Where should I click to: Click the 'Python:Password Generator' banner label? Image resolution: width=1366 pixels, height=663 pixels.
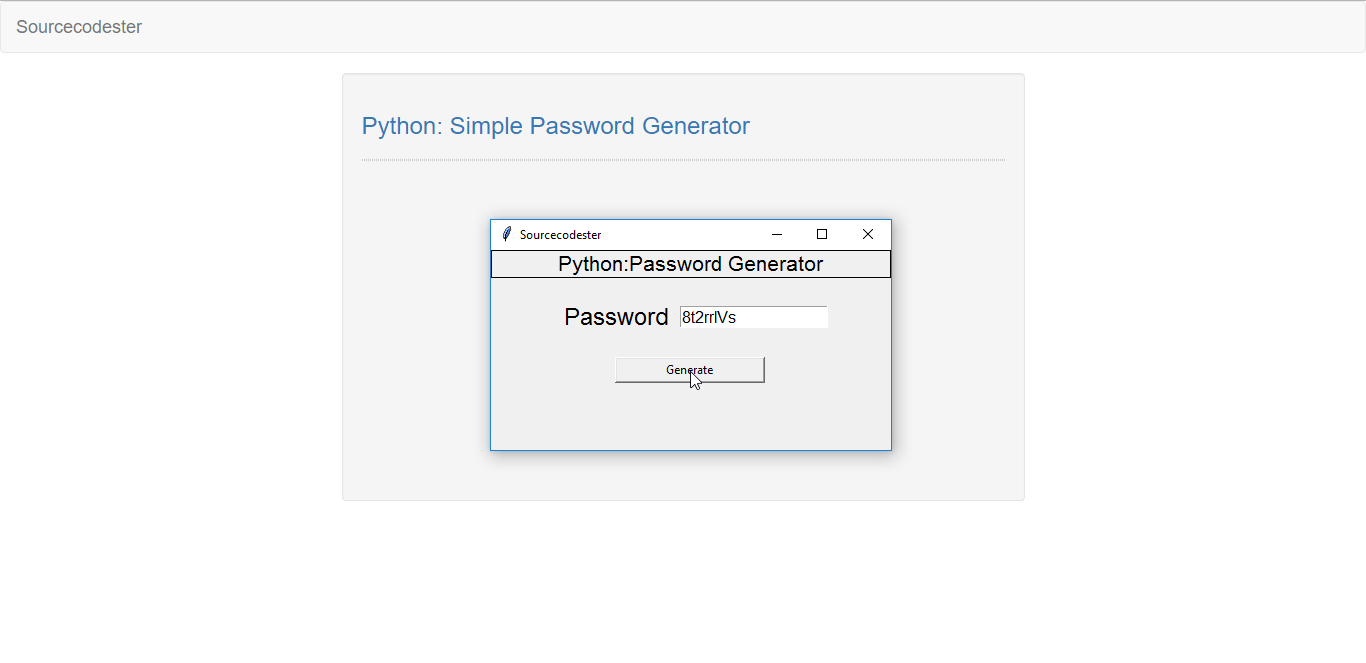[691, 264]
